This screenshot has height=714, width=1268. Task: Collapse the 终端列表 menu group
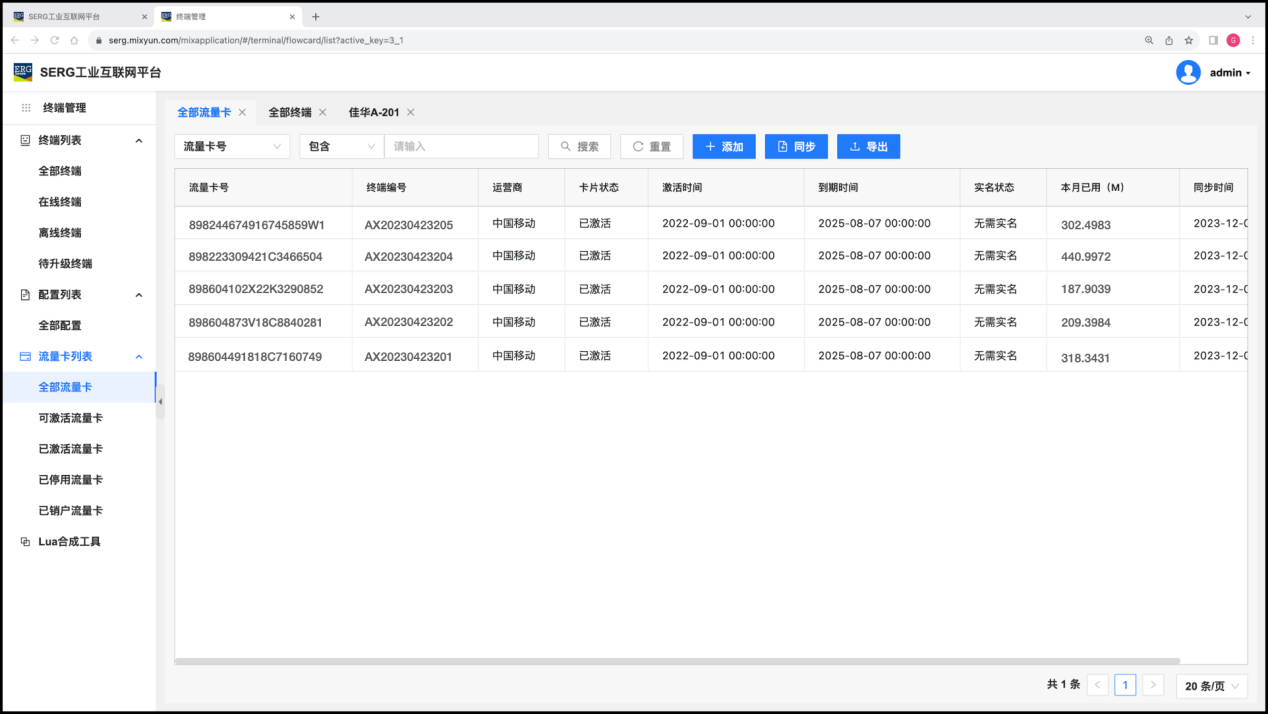pyautogui.click(x=139, y=141)
